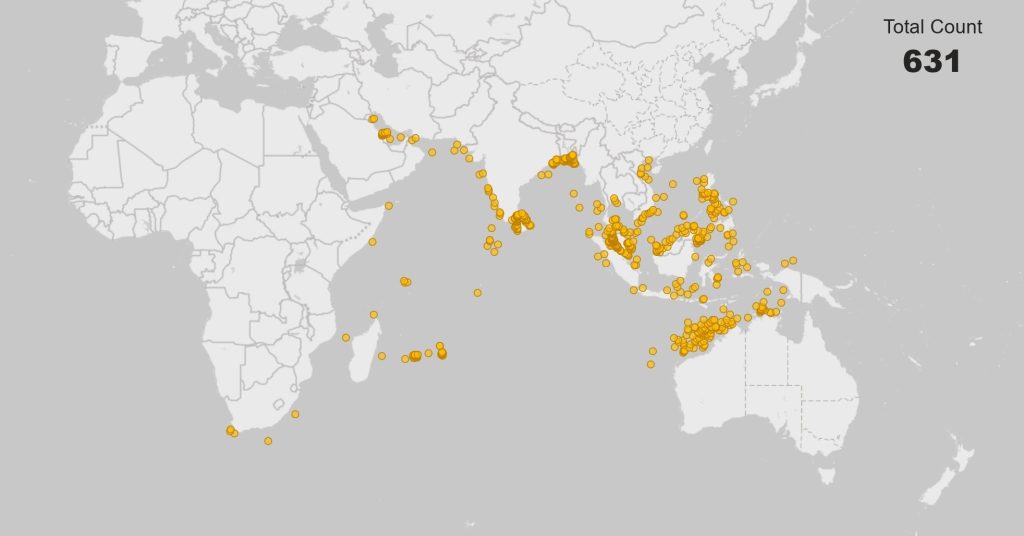
Task: Select the 631 total count number
Action: 931,61
